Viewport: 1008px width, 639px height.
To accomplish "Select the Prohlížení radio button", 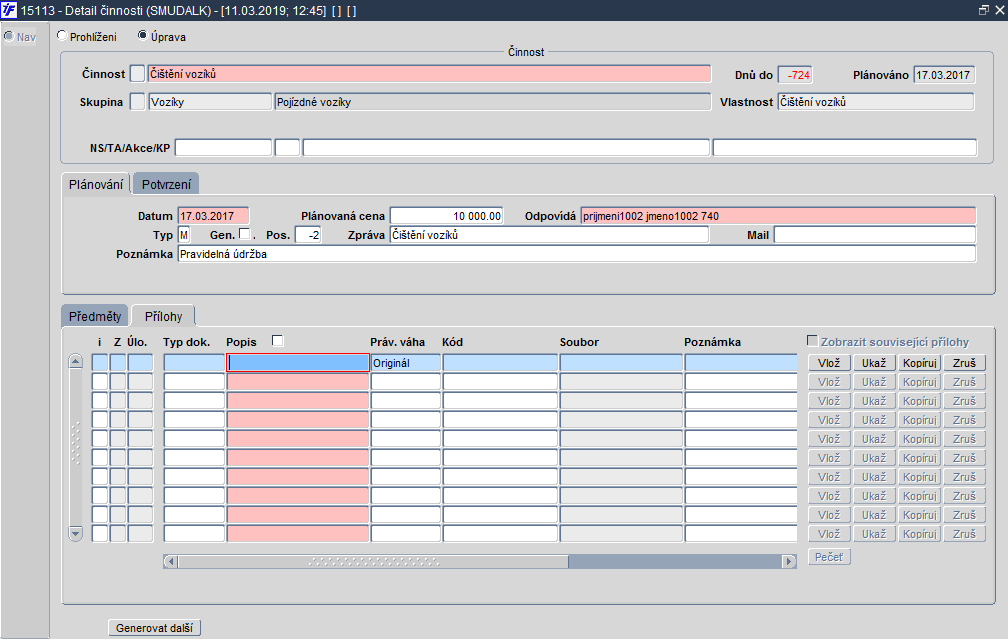I will tap(62, 36).
